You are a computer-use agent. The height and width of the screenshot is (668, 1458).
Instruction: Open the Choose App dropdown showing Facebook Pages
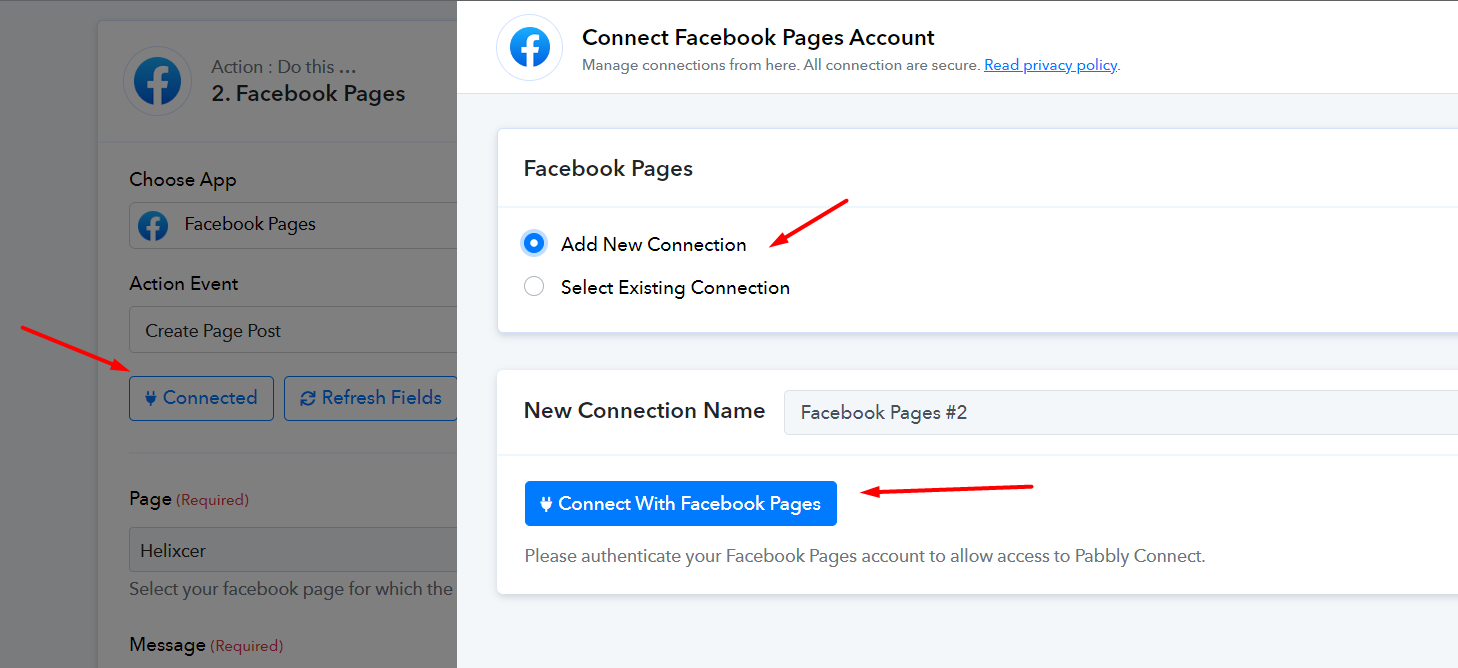click(293, 225)
